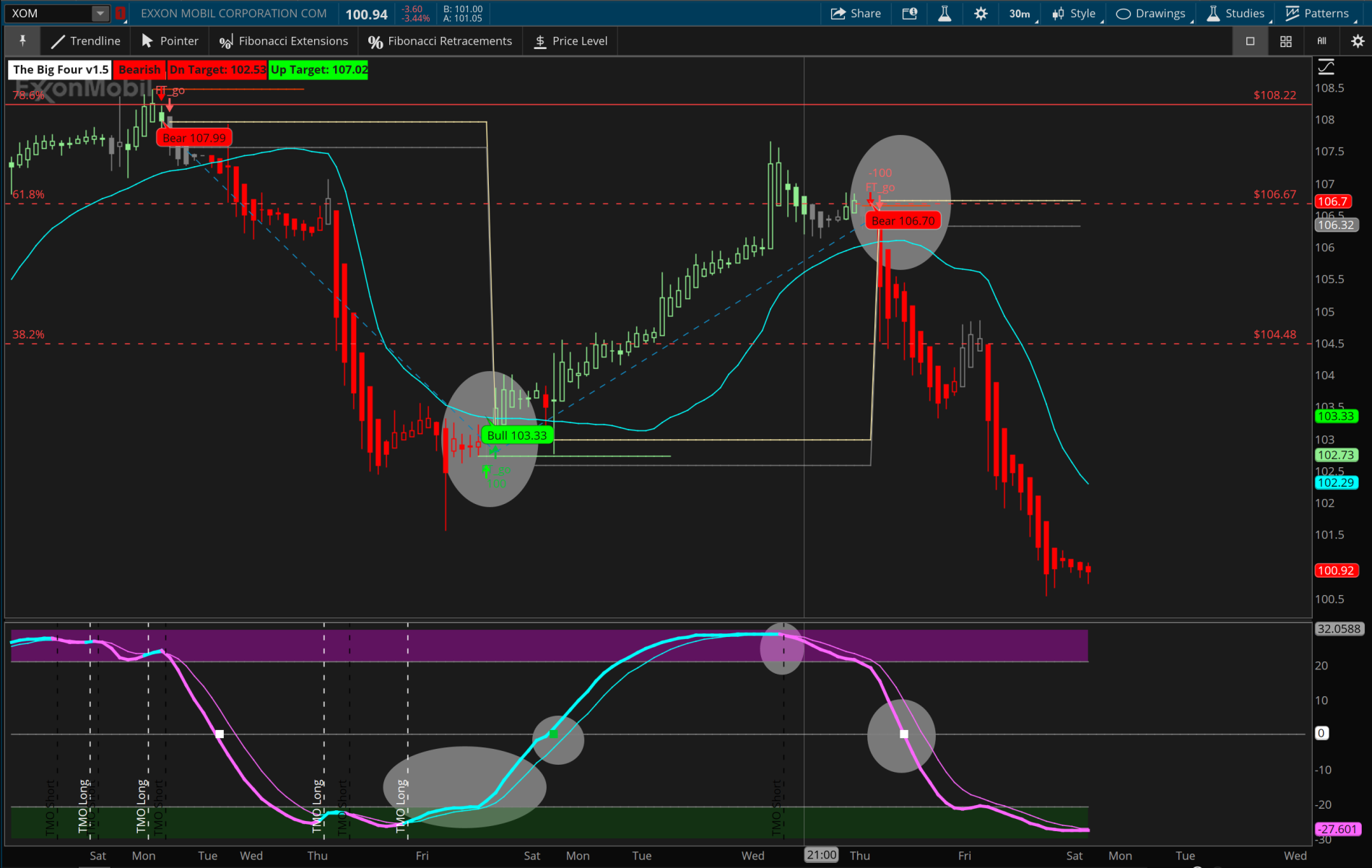
Task: Open chart settings gear in top bar
Action: coord(980,14)
